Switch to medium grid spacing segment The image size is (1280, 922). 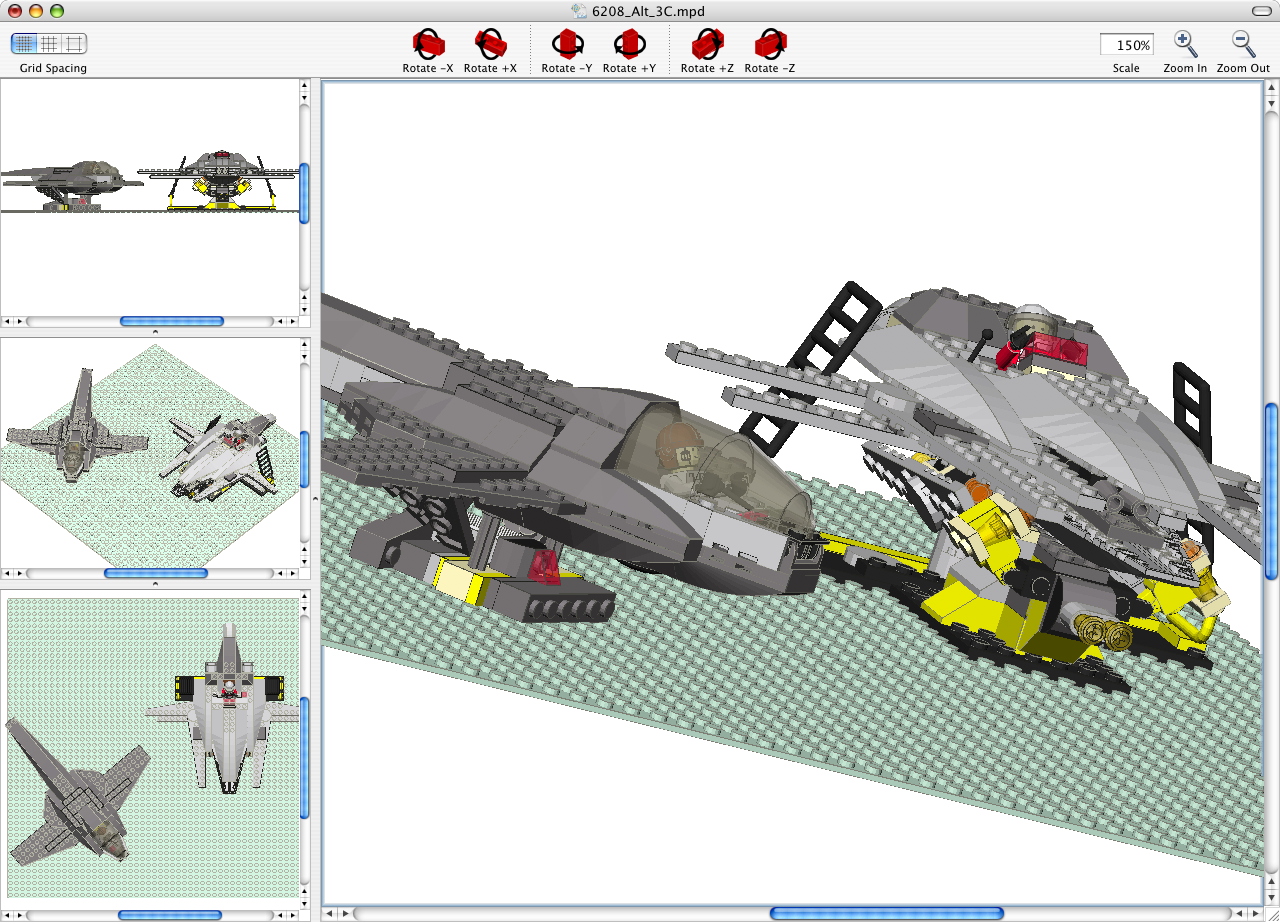49,44
